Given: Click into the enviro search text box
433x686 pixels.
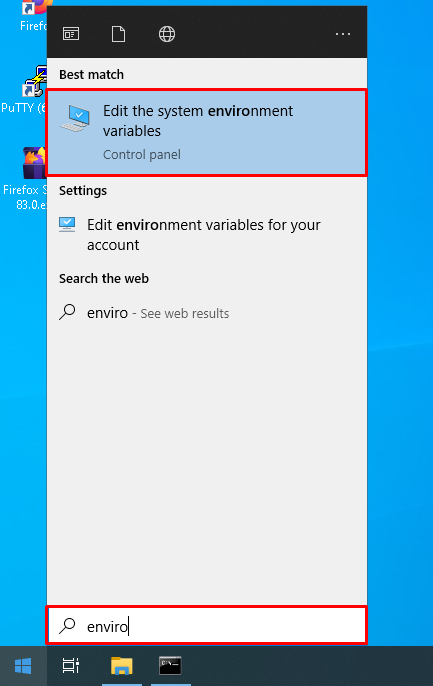Looking at the screenshot, I should pyautogui.click(x=207, y=626).
